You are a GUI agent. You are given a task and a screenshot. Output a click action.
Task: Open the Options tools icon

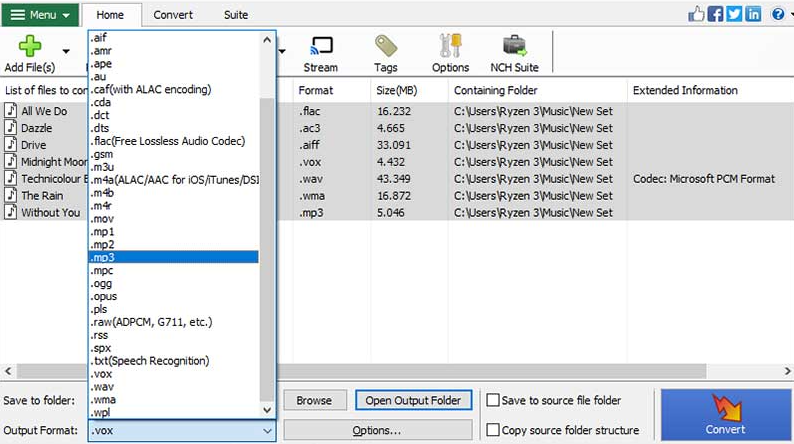point(450,47)
